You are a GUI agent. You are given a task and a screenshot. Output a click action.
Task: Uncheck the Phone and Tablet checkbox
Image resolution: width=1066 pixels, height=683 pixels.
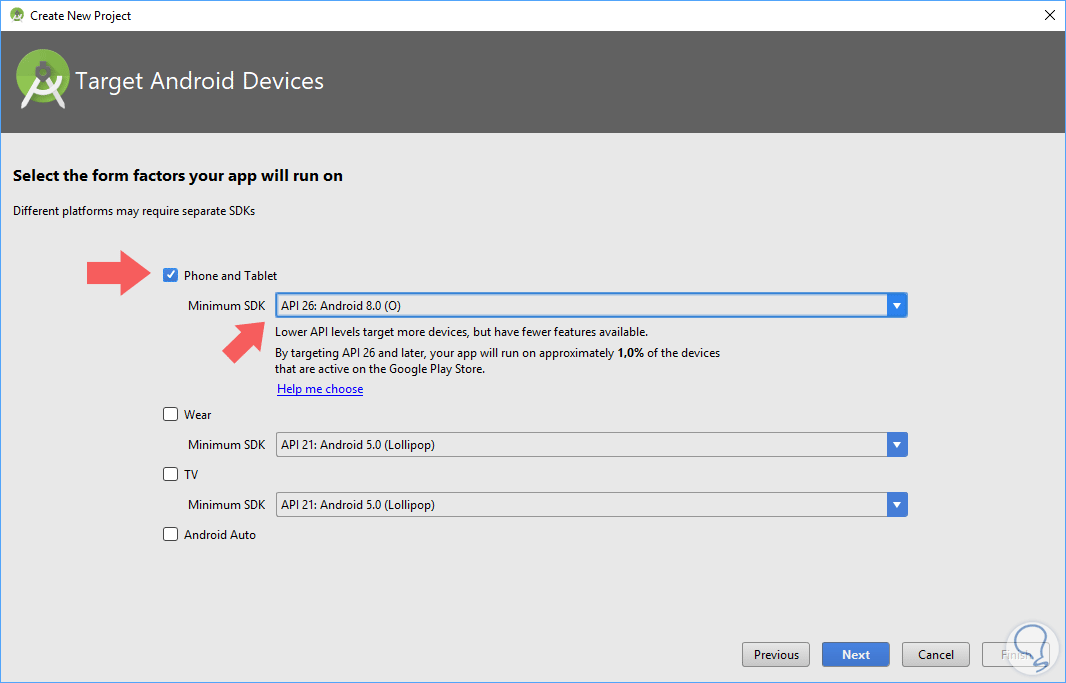(171, 275)
